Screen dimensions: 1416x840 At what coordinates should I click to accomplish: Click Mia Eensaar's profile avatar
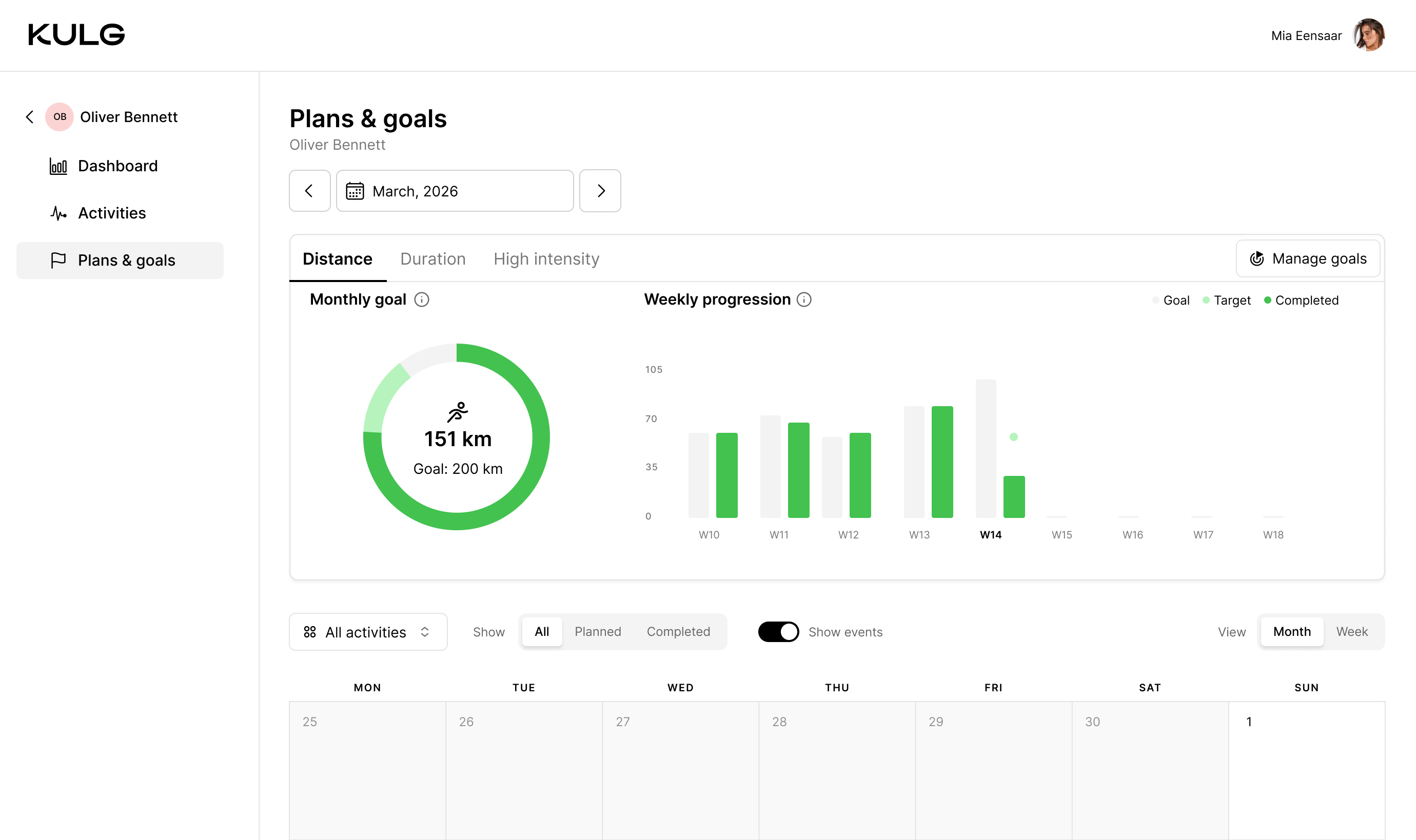pos(1368,35)
